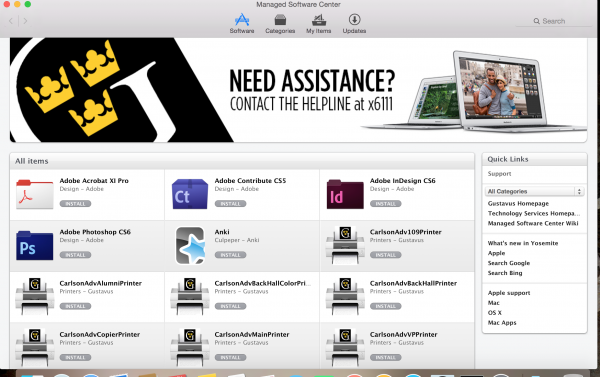Go back with the left arrow
This screenshot has width=600, height=377.
click(x=11, y=21)
